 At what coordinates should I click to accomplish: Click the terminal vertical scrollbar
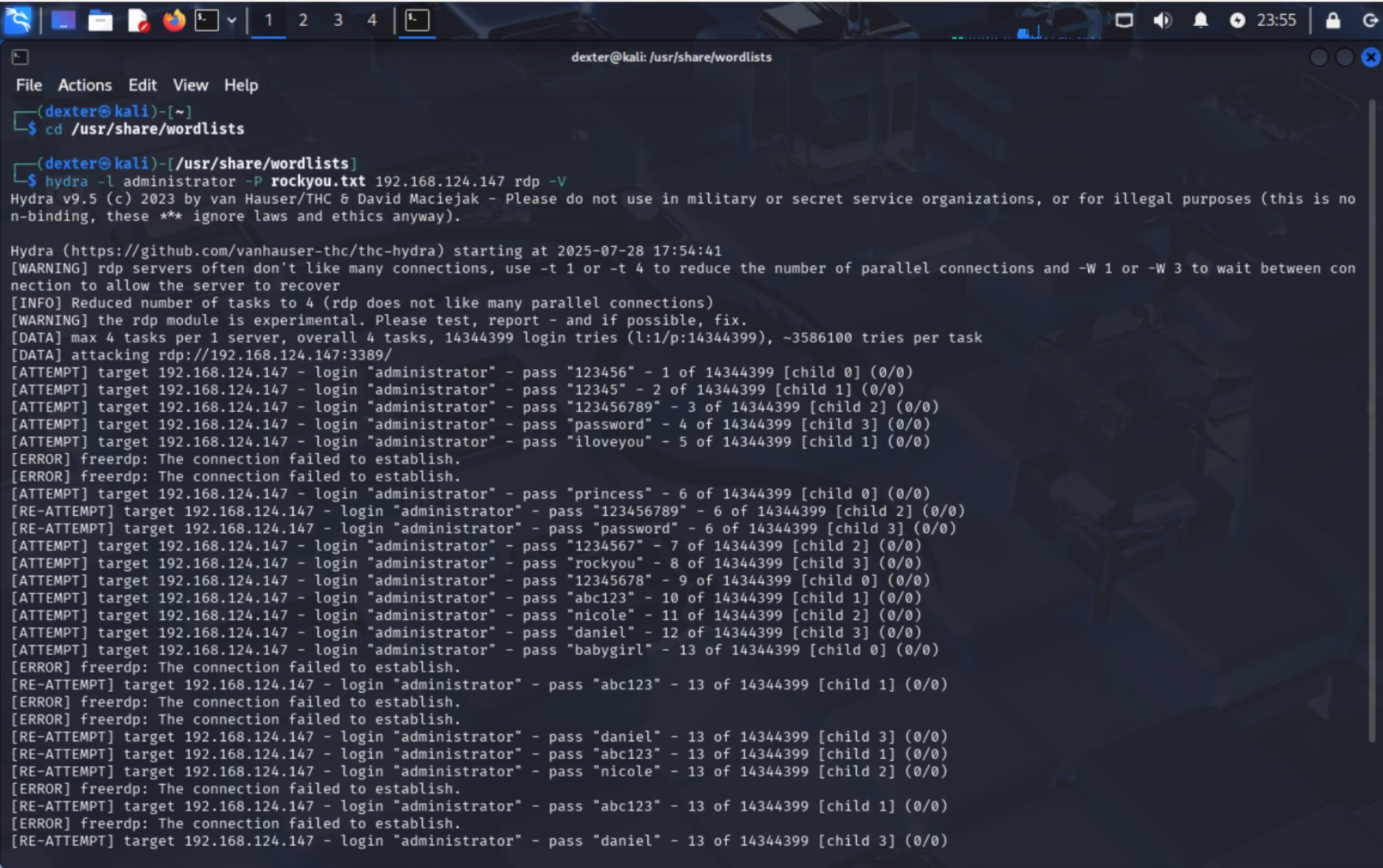(1372, 420)
